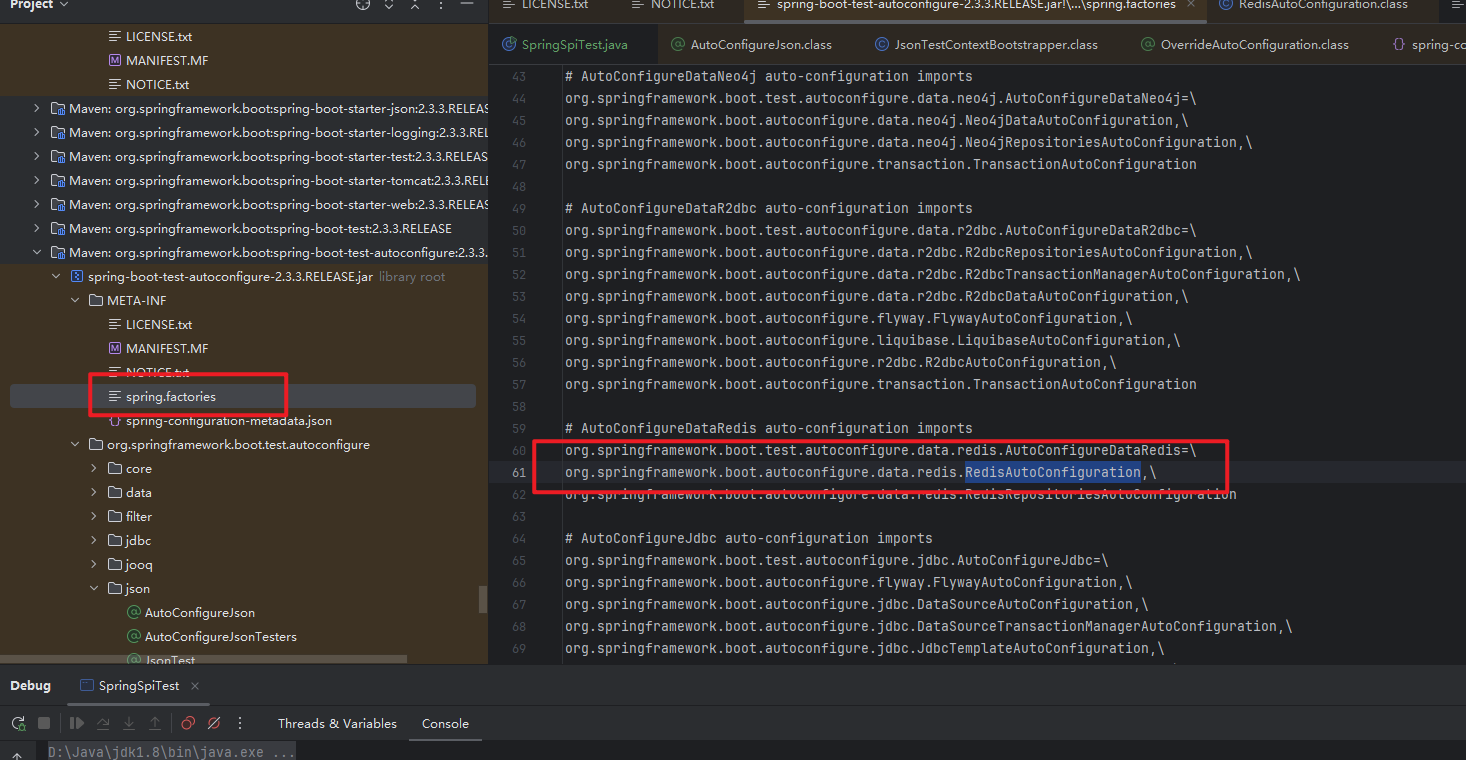Open AutoConfigureJsonTesters class in tree
The image size is (1466, 760).
(x=220, y=636)
